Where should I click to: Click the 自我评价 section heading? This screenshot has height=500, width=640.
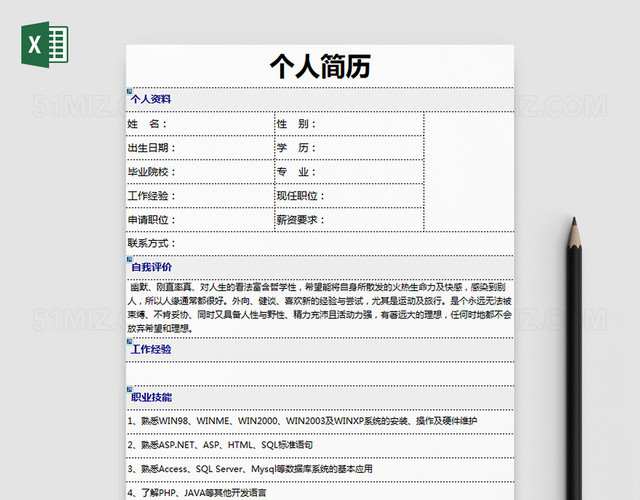(151, 267)
